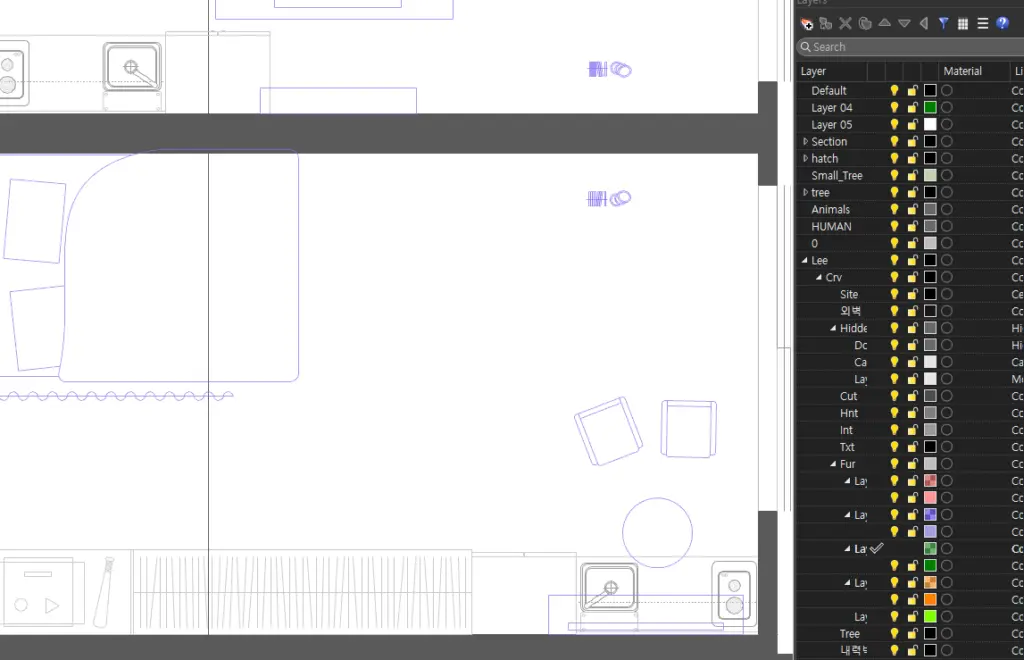Toggle the Hnt layer light bulb
Viewport: 1024px width, 660px height.
(x=895, y=413)
